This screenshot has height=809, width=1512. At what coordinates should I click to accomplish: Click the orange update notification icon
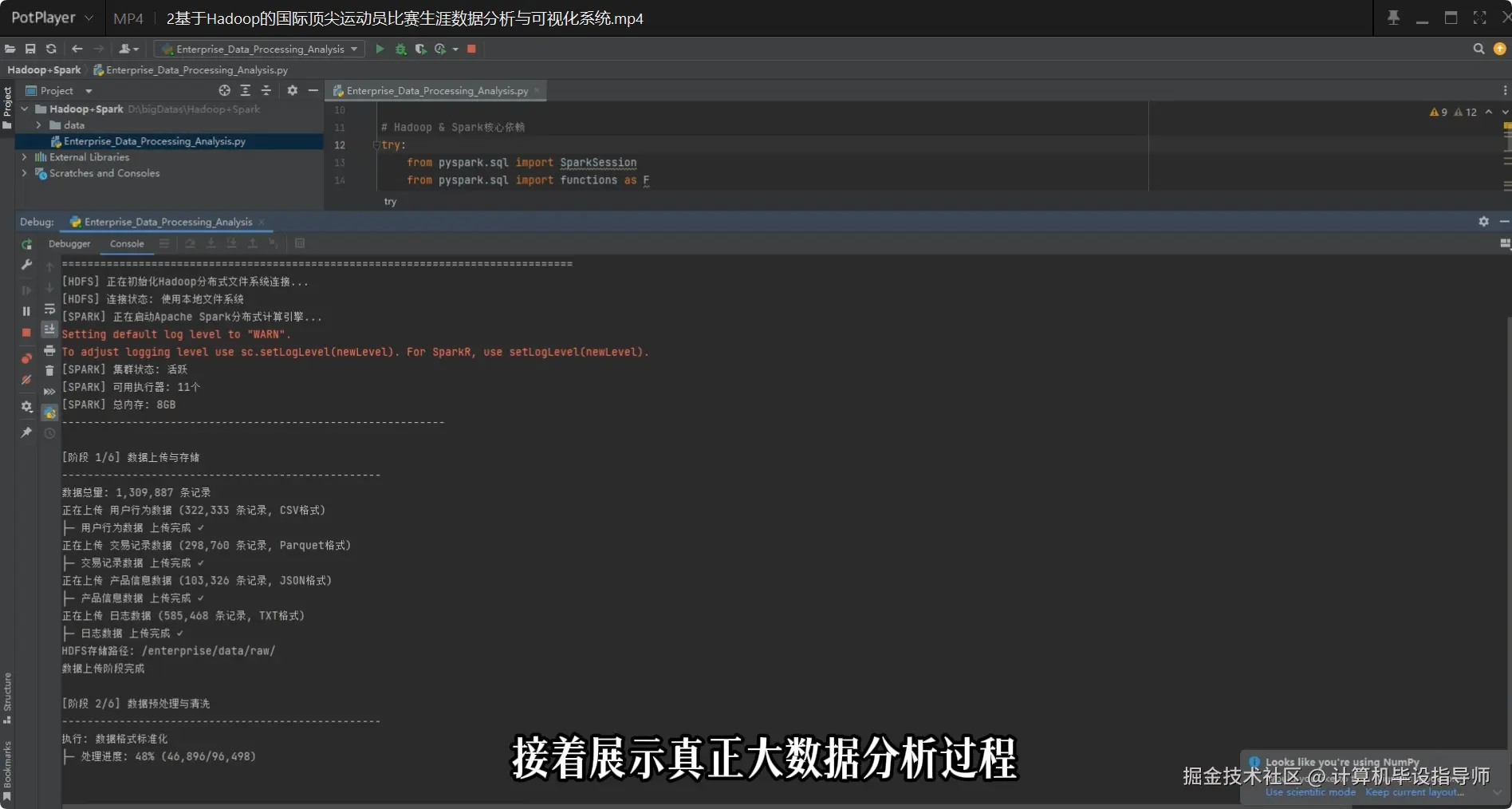1499,49
